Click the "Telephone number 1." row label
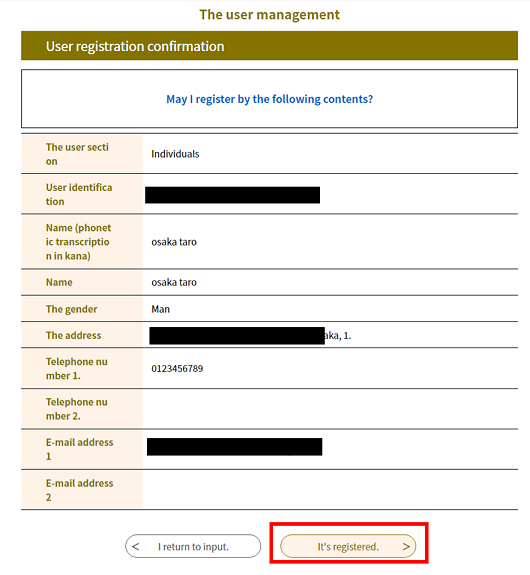The width and height of the screenshot is (530, 575). click(77, 369)
